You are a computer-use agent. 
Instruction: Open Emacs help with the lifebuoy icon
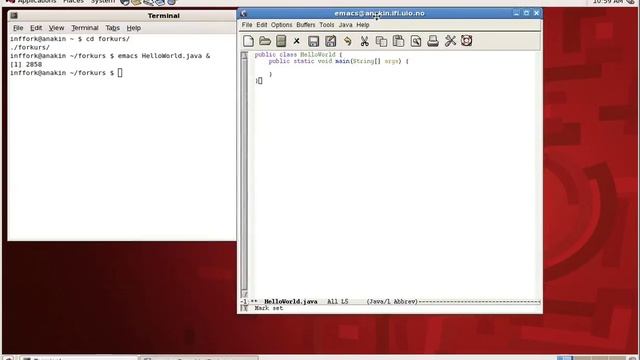coord(467,41)
